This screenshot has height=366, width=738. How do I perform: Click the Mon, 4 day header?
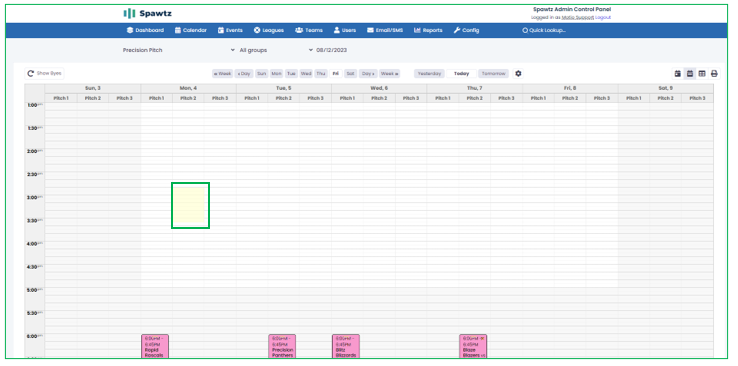(188, 88)
